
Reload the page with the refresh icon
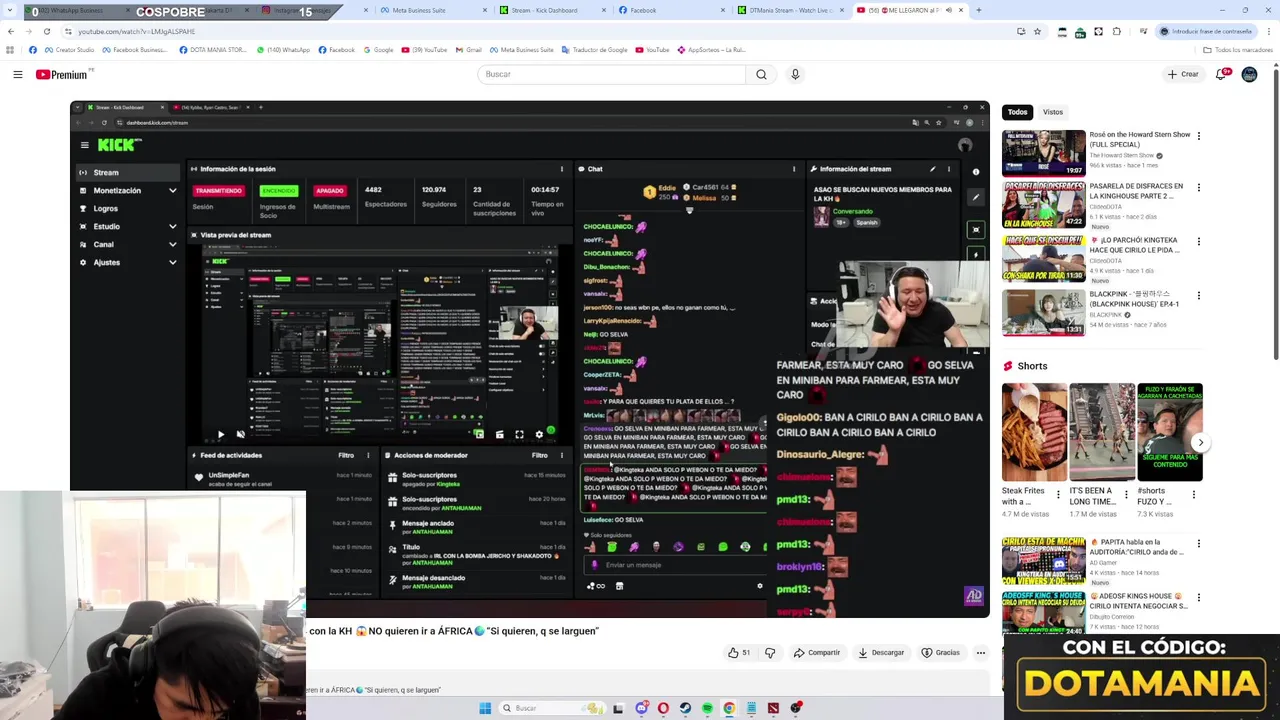coord(46,31)
